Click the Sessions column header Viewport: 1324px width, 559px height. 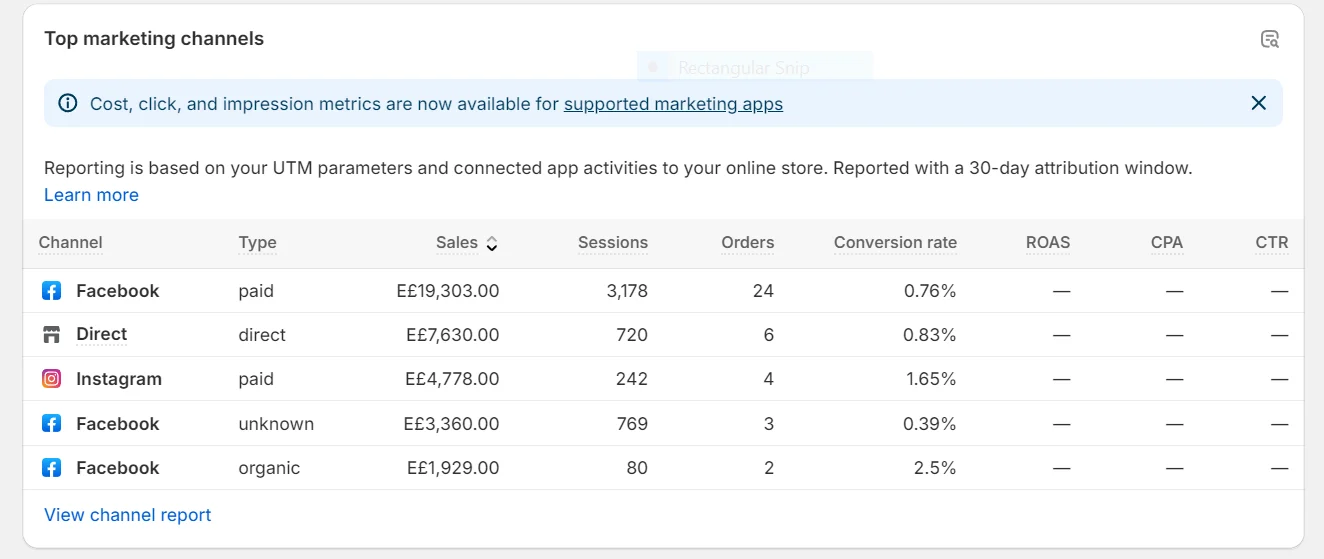click(612, 242)
